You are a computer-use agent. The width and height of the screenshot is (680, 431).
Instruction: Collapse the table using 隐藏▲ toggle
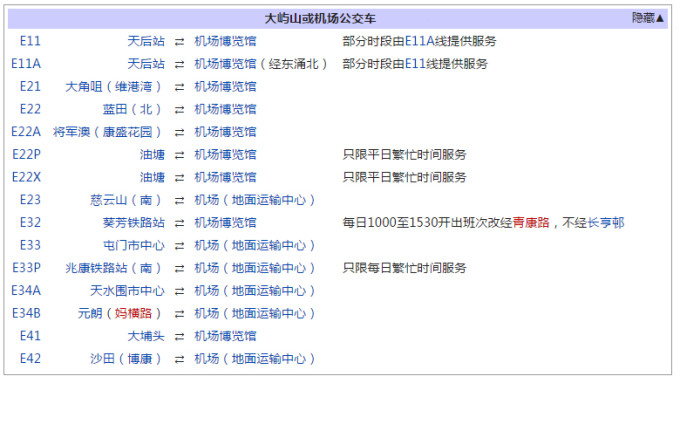coord(648,18)
